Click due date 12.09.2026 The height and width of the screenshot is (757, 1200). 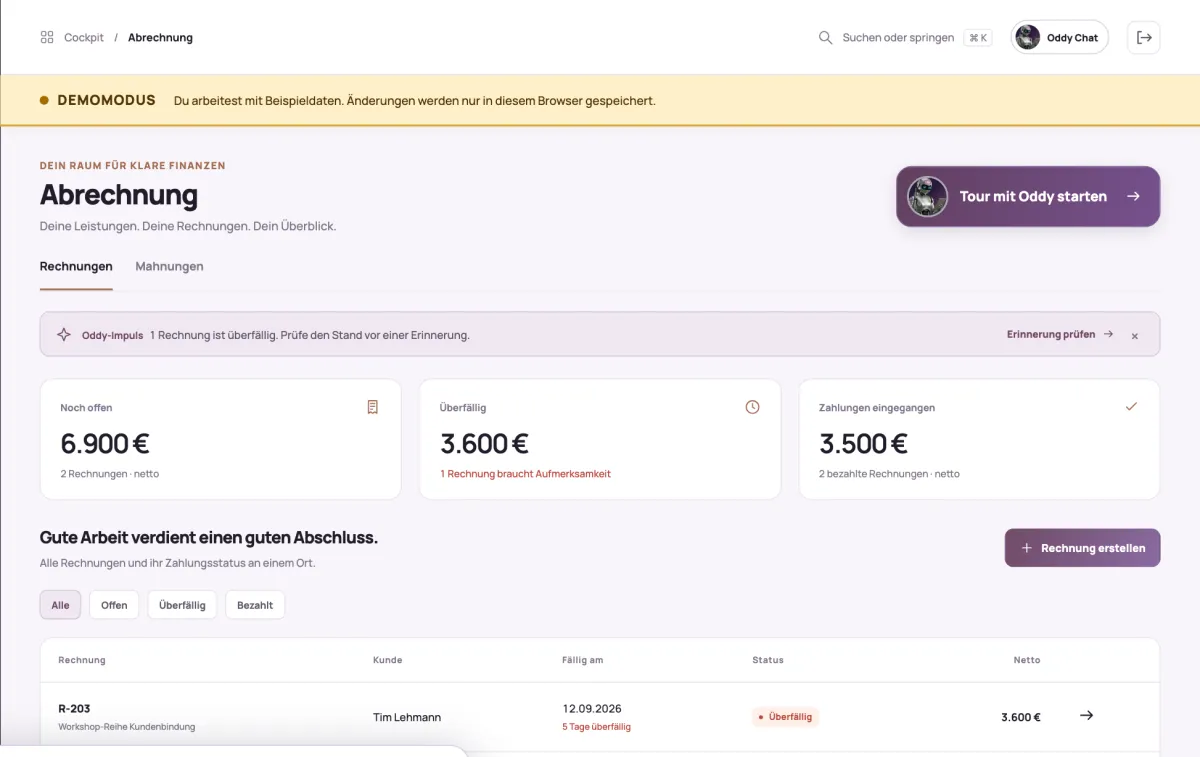click(x=592, y=708)
